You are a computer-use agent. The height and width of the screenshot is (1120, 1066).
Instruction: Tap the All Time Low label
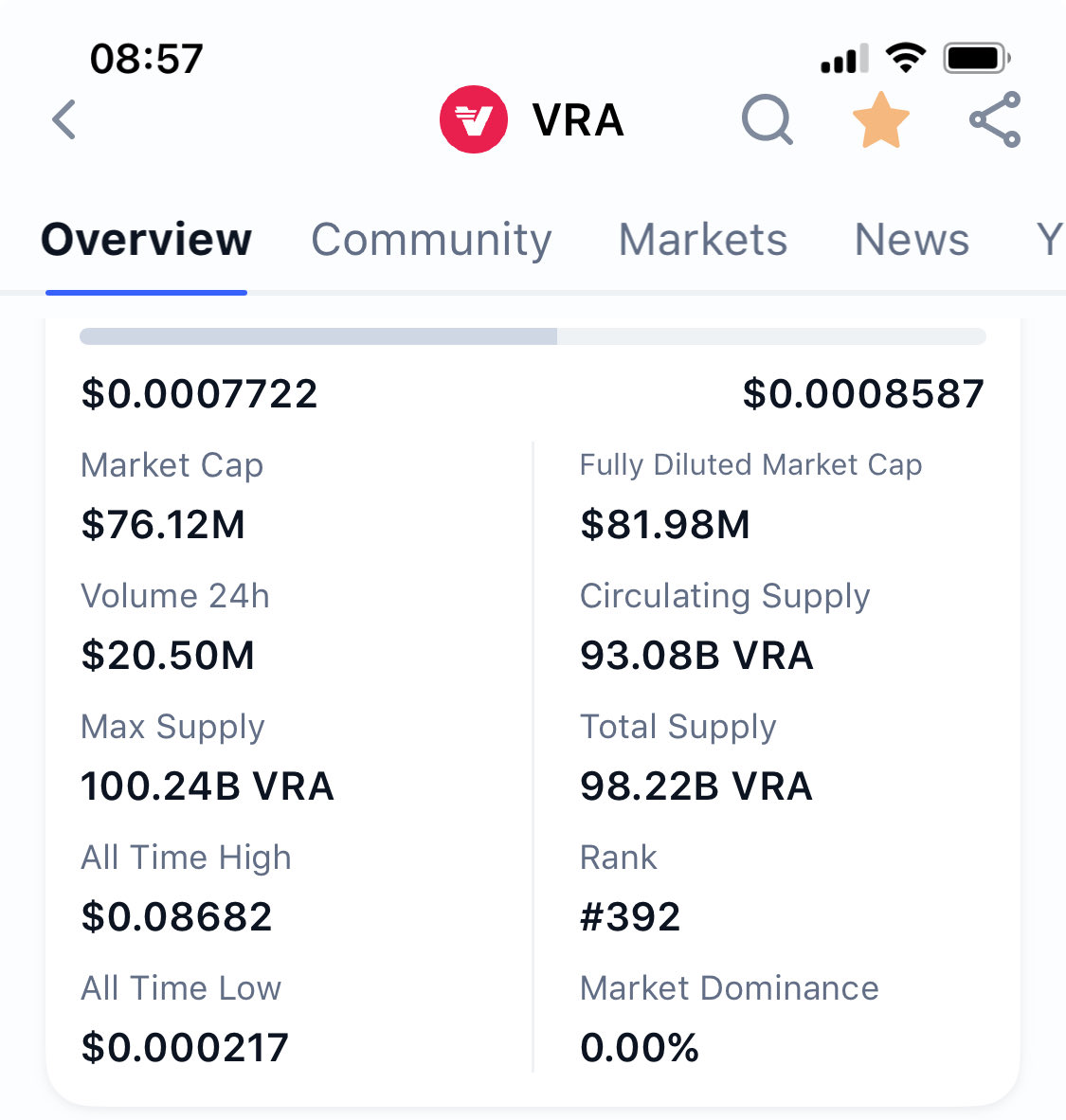coord(182,988)
